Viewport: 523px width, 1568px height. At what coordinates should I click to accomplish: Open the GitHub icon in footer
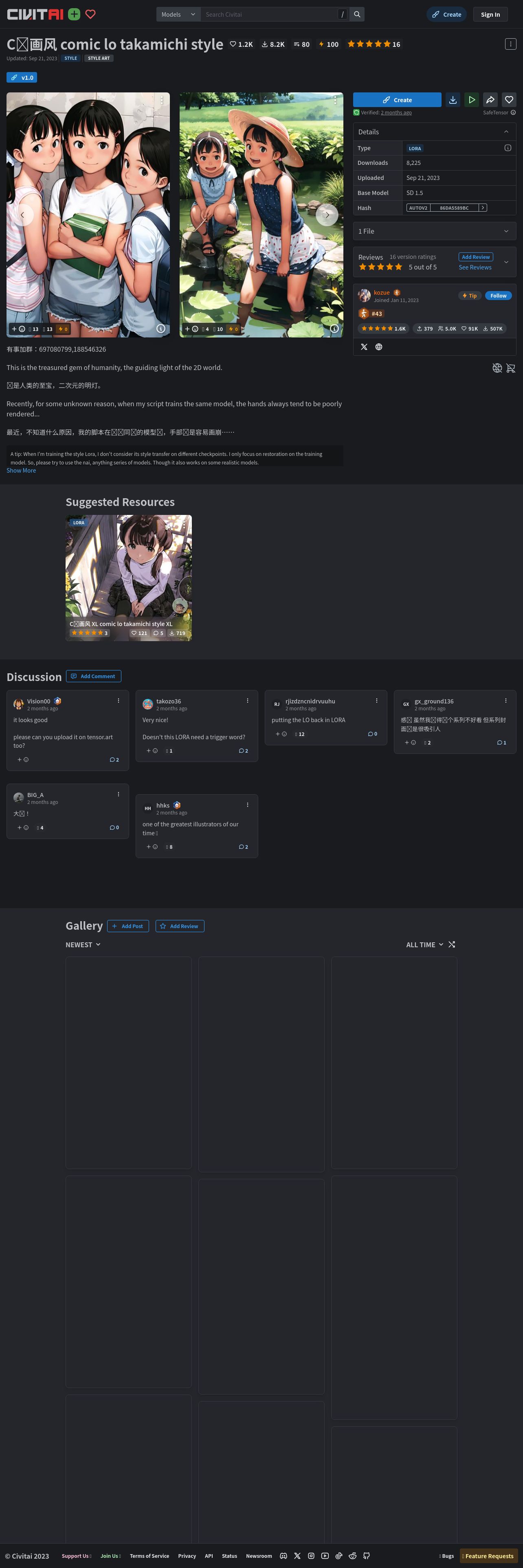click(x=367, y=1556)
